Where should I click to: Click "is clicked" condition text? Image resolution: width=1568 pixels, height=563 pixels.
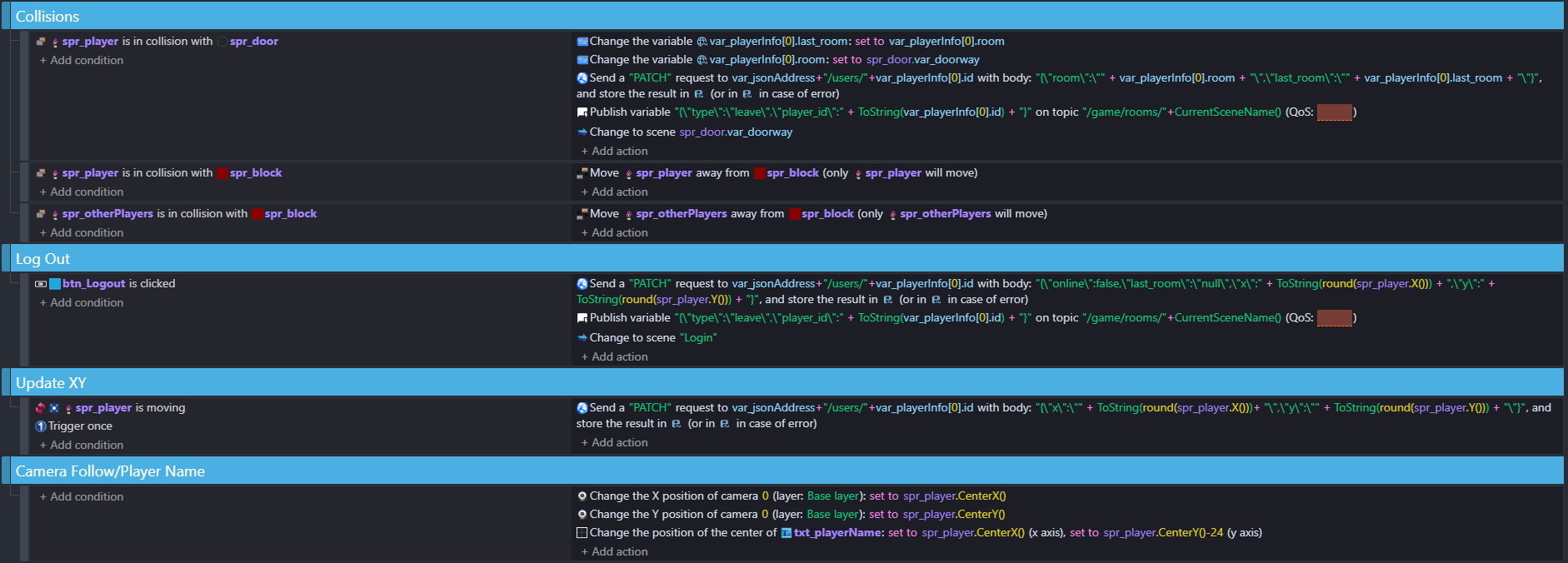[x=152, y=284]
